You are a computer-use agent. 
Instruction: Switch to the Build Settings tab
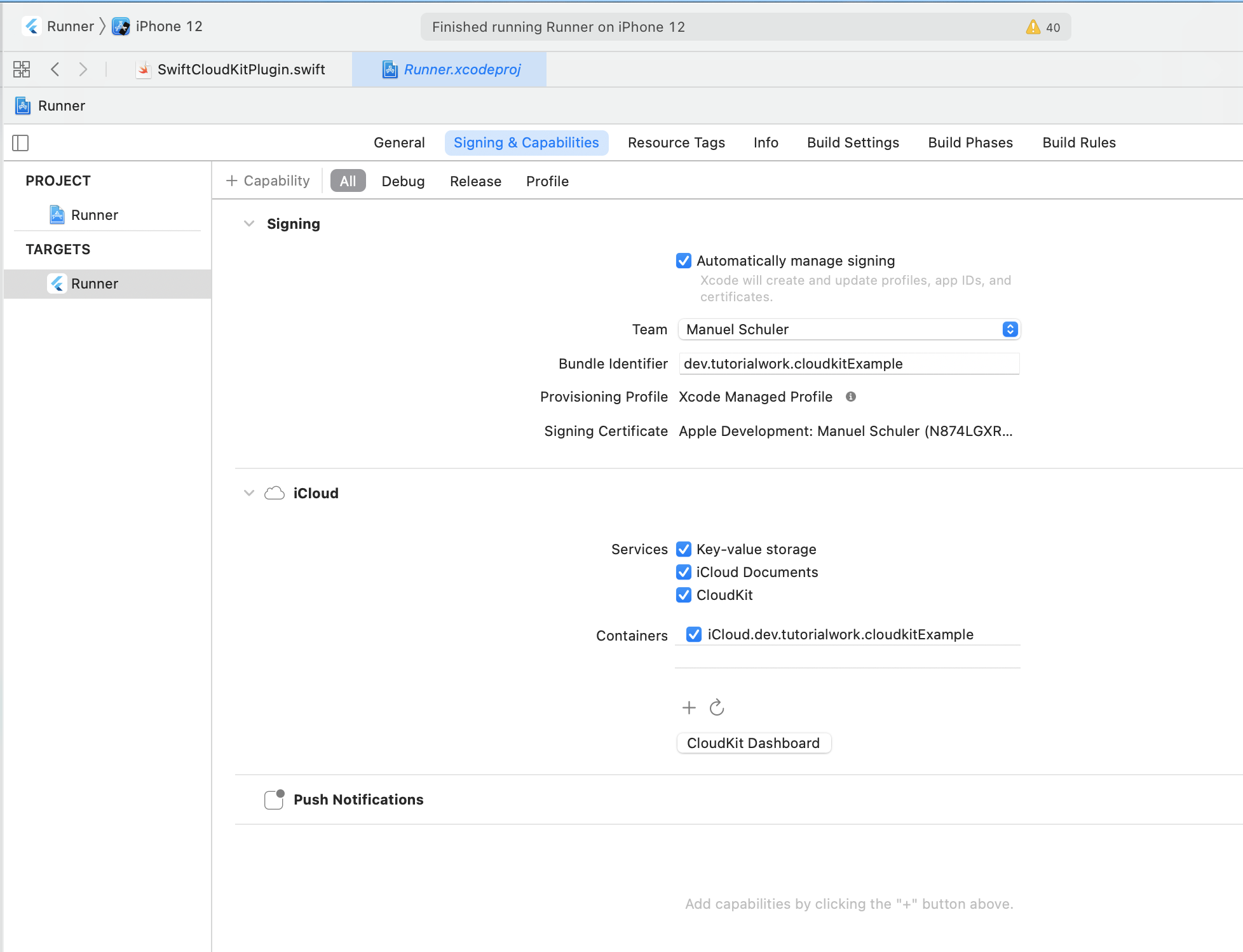[853, 143]
